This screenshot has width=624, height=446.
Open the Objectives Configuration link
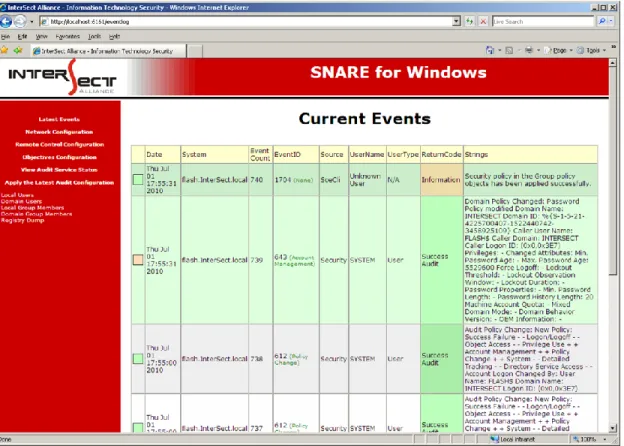coord(59,157)
